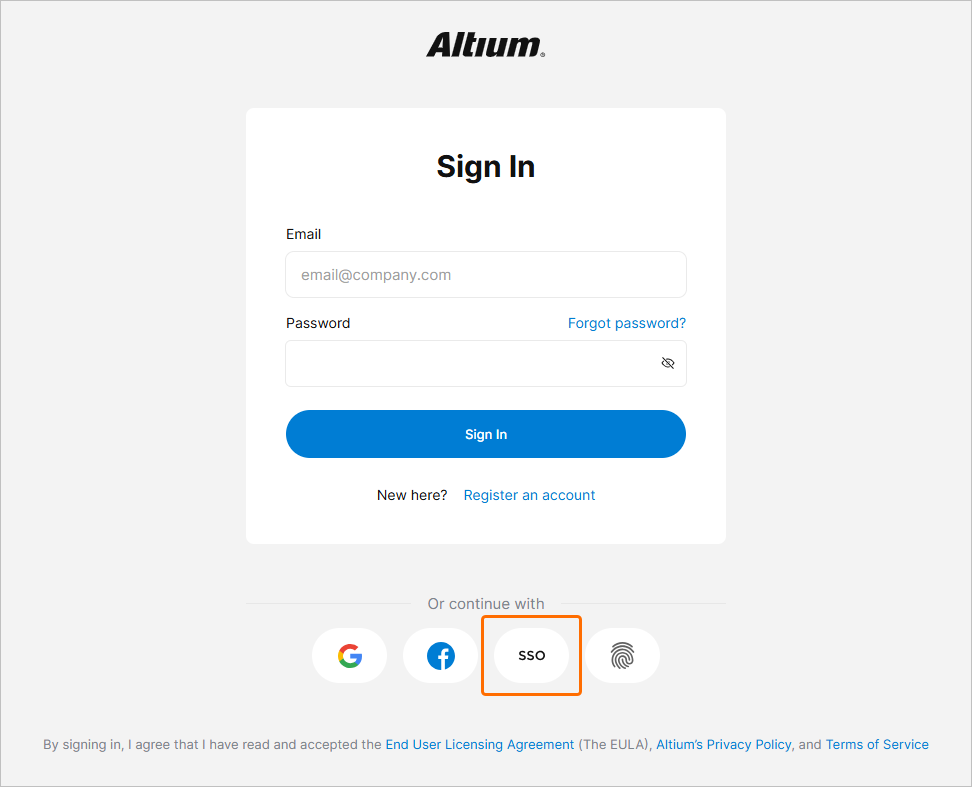Select the fingerprint passkey sign-in icon
This screenshot has width=972, height=787.
pos(622,656)
